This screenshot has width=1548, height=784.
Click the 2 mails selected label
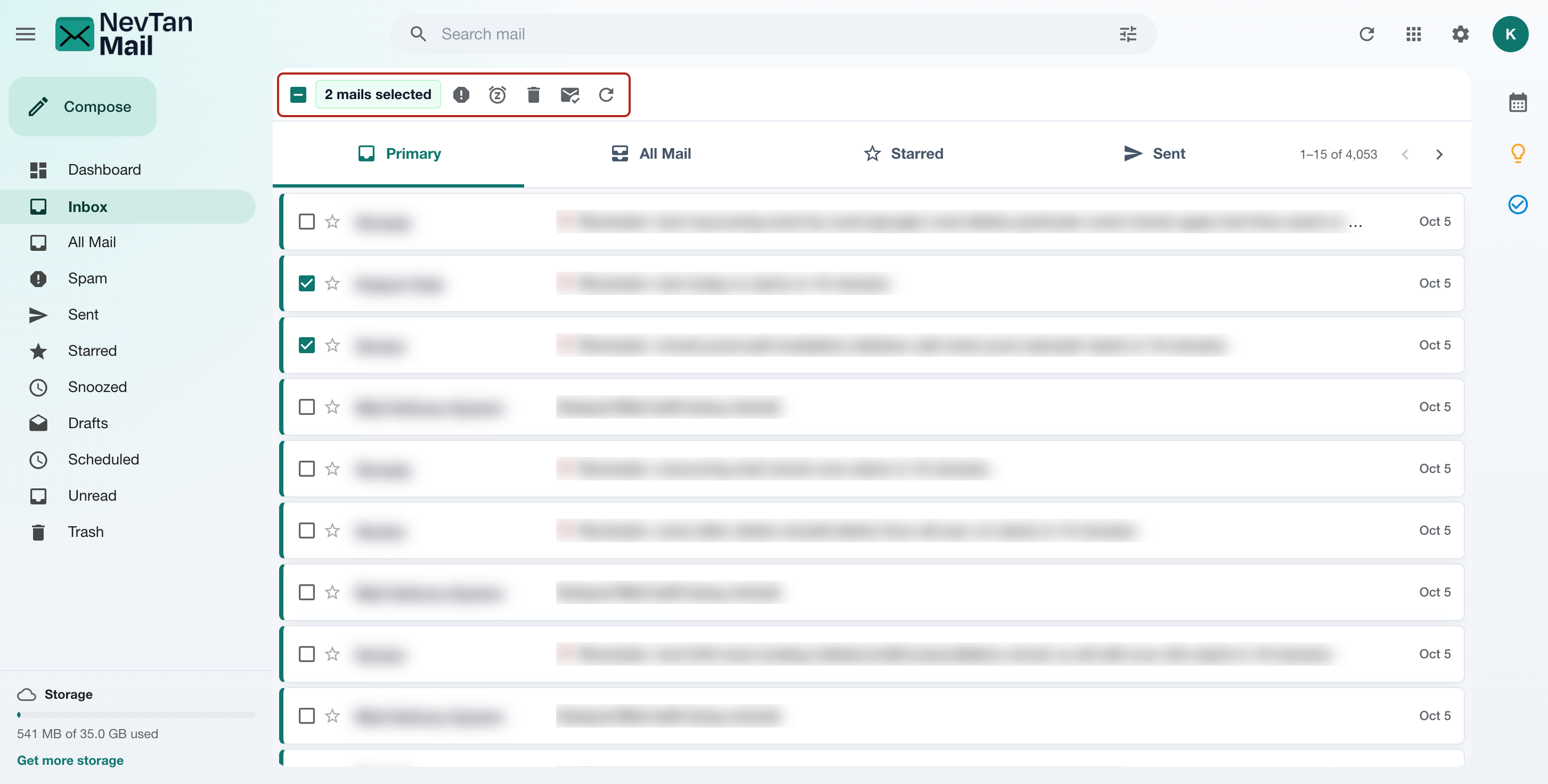378,94
